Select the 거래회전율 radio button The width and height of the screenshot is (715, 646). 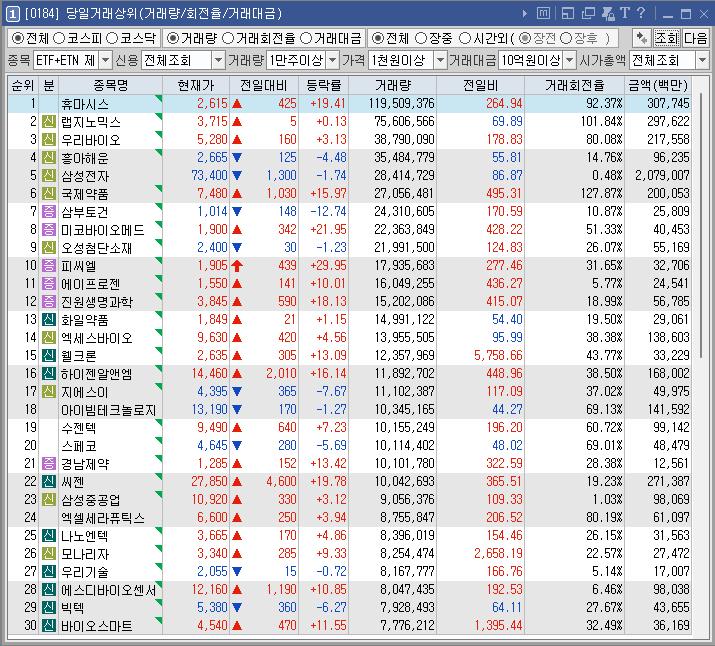coord(228,38)
